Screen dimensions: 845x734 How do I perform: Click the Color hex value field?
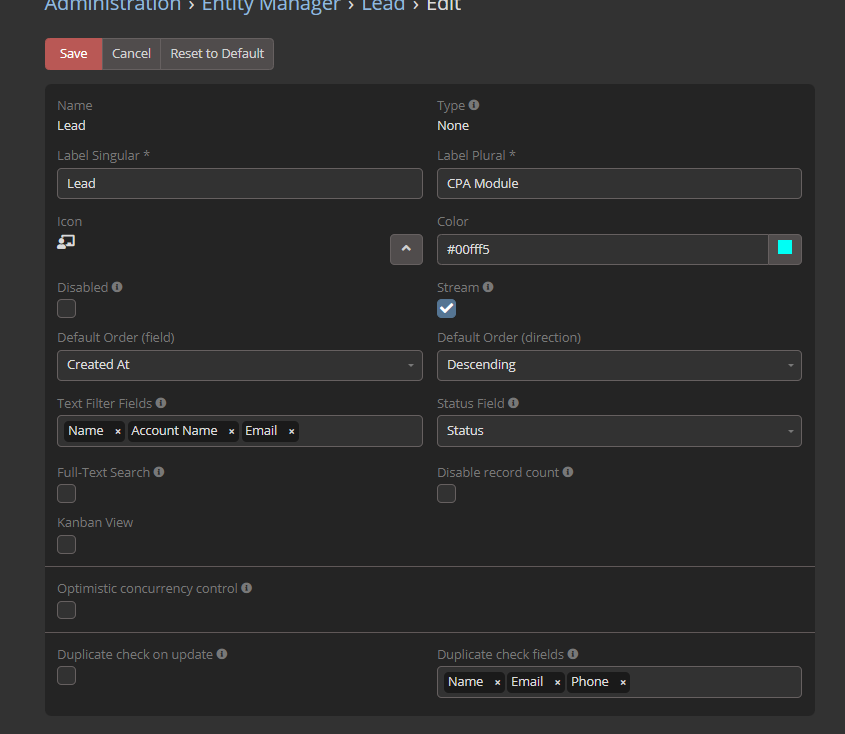tap(602, 250)
